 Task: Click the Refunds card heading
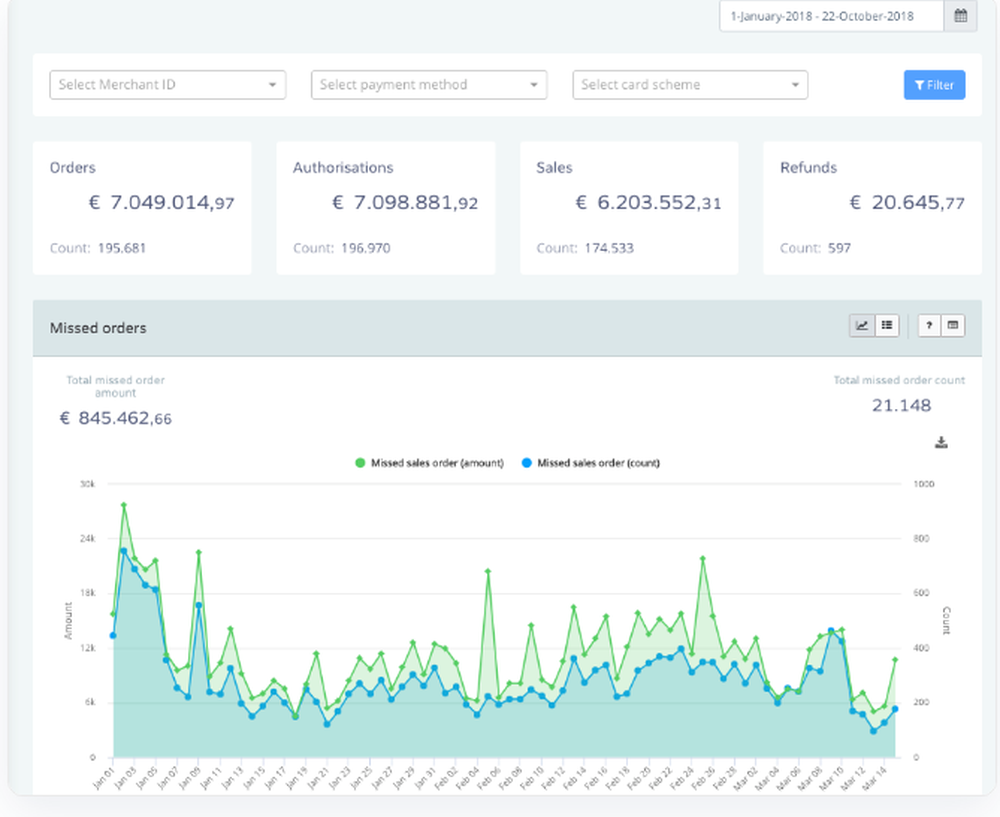808,168
